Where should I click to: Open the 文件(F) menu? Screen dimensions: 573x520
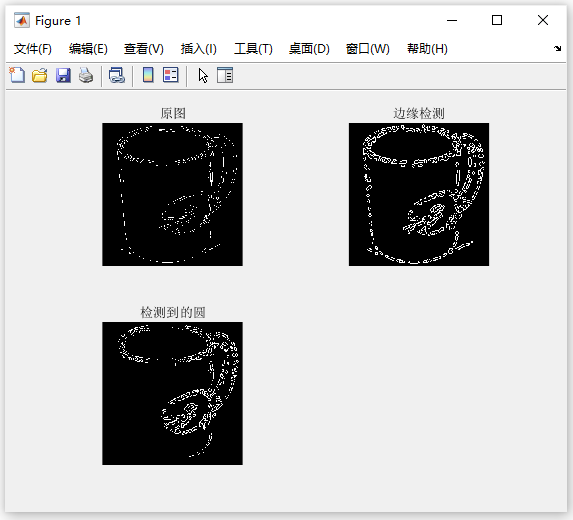pyautogui.click(x=33, y=49)
